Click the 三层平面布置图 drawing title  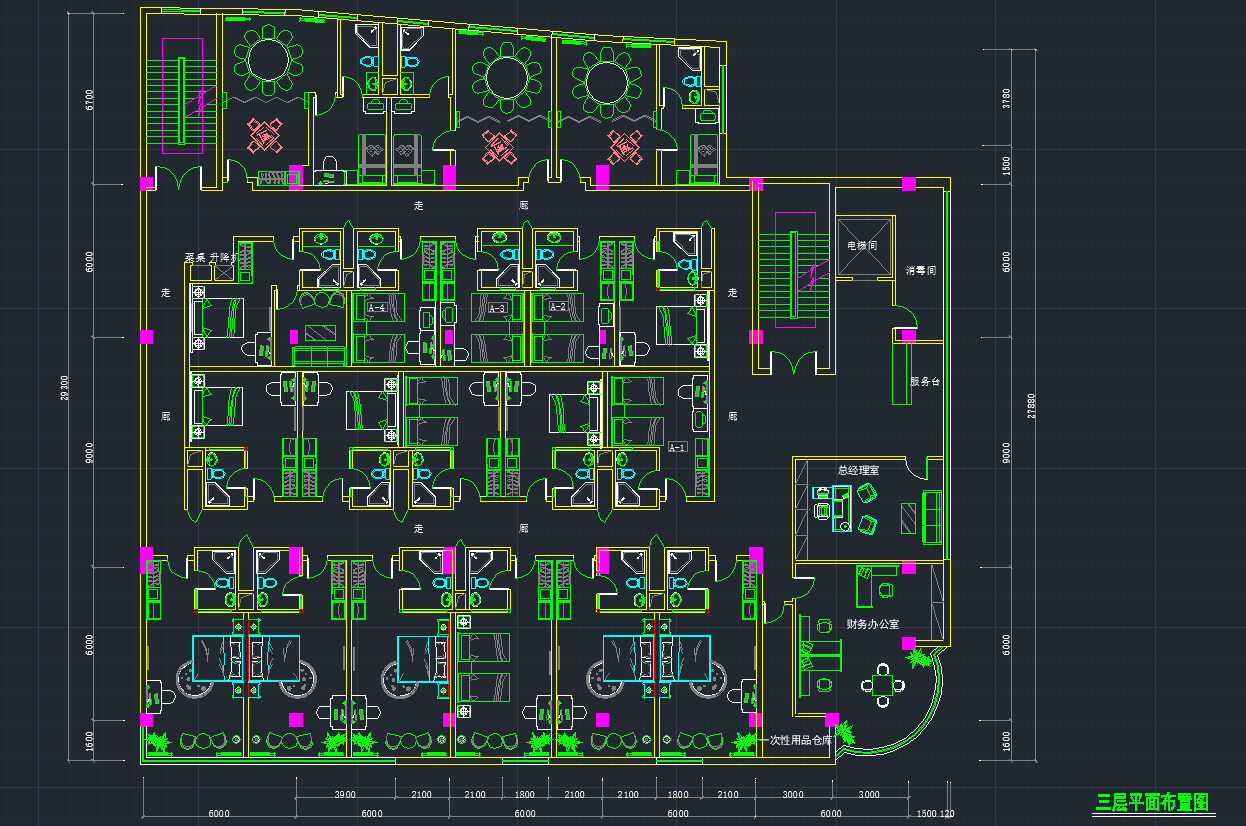[1152, 802]
